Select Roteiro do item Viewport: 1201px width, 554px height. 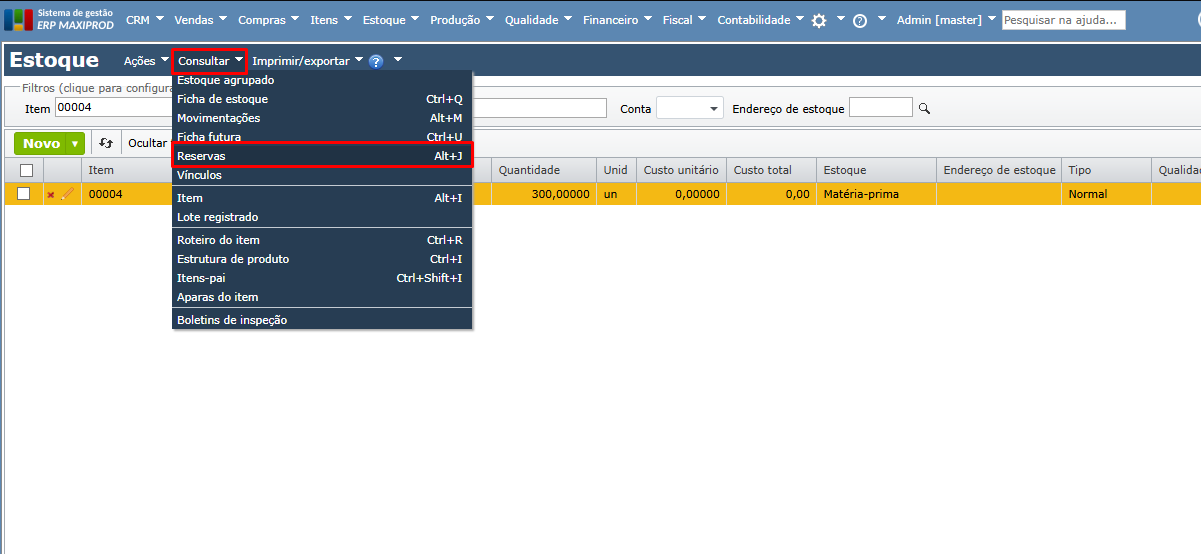(322, 240)
